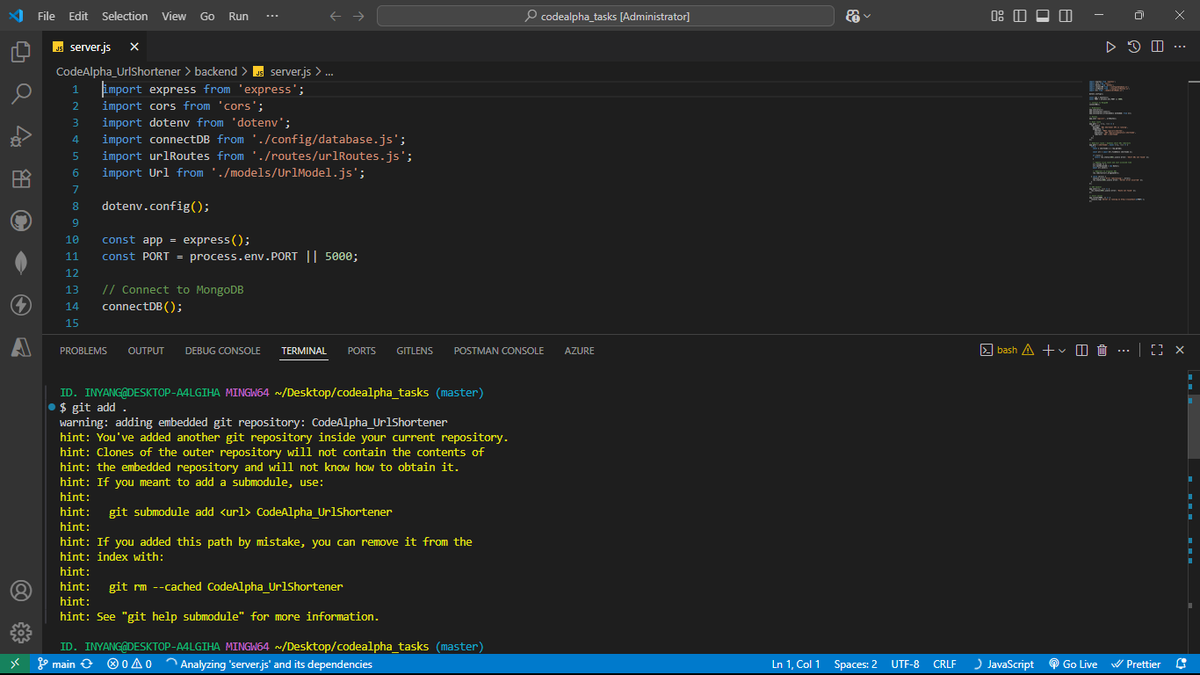
Task: Open the View menu
Action: (x=174, y=16)
